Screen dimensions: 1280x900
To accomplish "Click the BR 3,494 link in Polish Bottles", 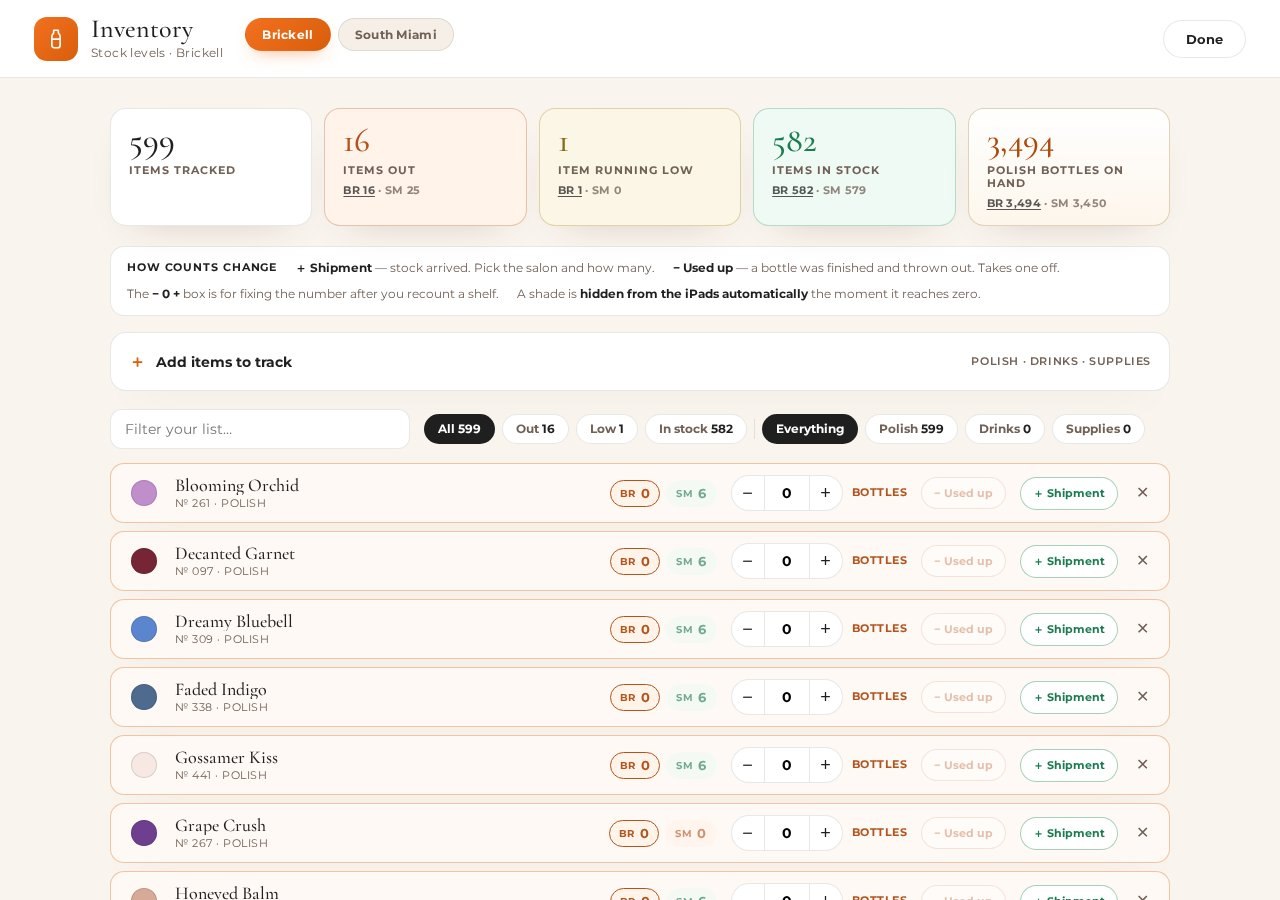I will point(1014,203).
